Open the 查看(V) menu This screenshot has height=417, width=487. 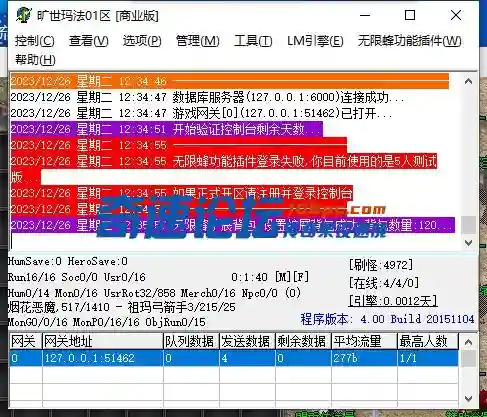tap(89, 41)
